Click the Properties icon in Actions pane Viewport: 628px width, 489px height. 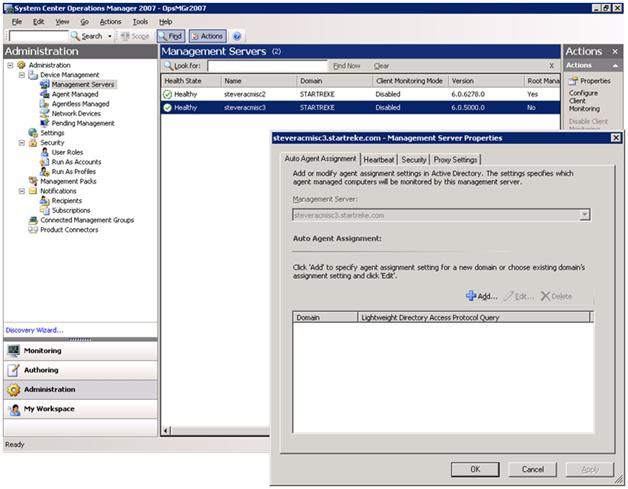(574, 81)
